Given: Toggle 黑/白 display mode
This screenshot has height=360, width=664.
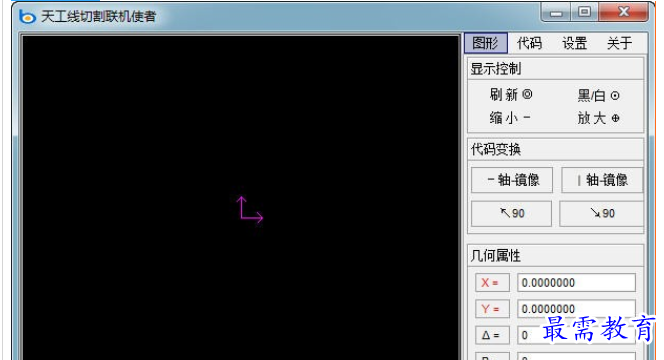Looking at the screenshot, I should click(598, 95).
